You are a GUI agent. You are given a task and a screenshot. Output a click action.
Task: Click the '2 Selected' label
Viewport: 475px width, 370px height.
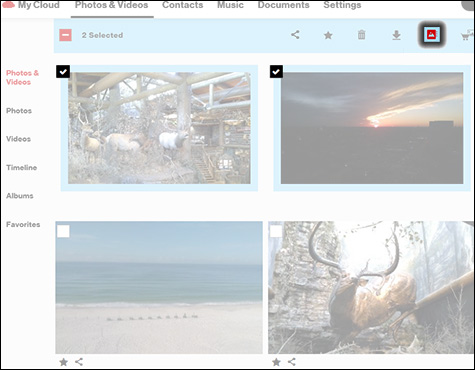(102, 35)
